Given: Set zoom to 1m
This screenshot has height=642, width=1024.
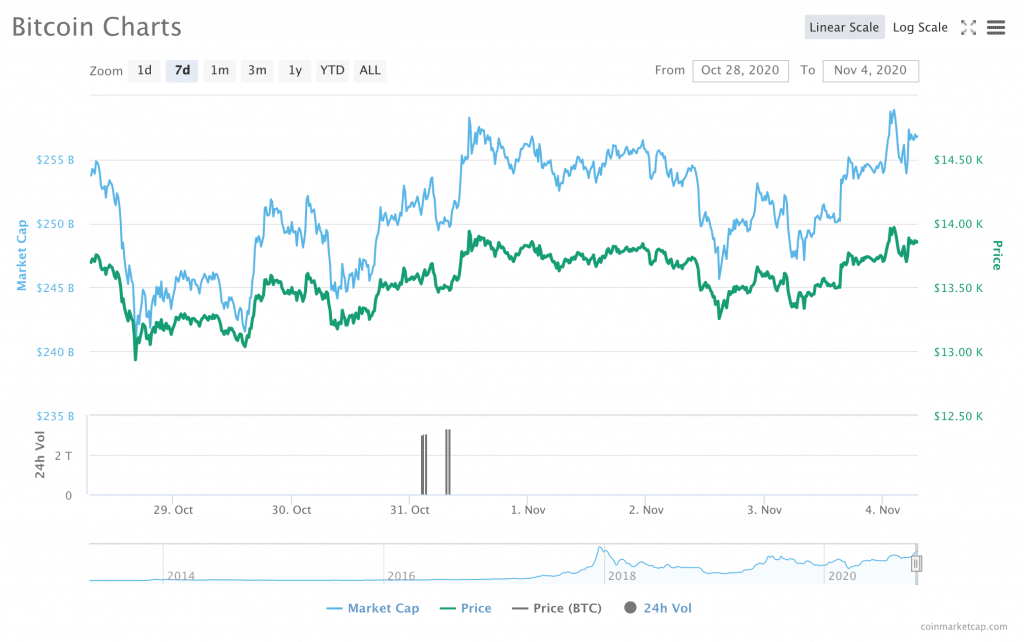Looking at the screenshot, I should (x=219, y=70).
